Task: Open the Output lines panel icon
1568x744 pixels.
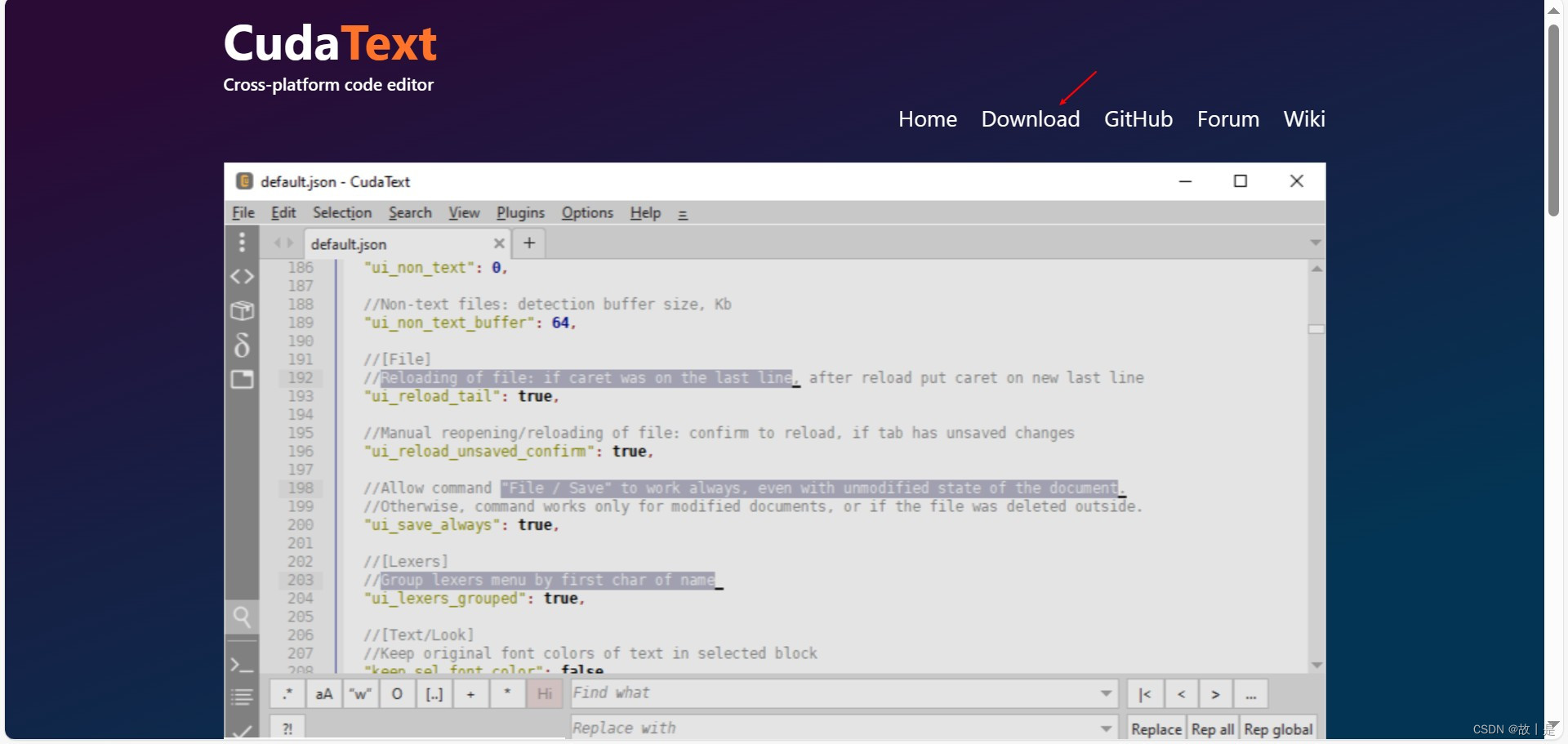Action: point(242,697)
